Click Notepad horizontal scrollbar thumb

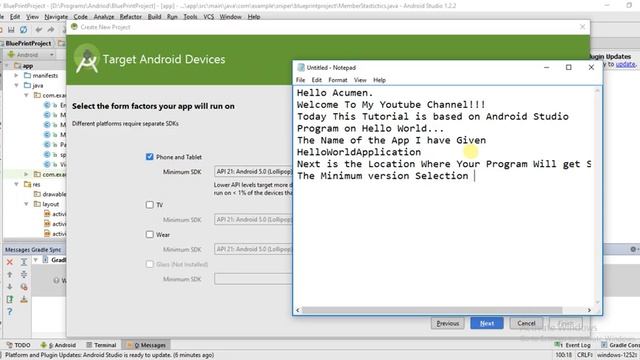[432, 310]
